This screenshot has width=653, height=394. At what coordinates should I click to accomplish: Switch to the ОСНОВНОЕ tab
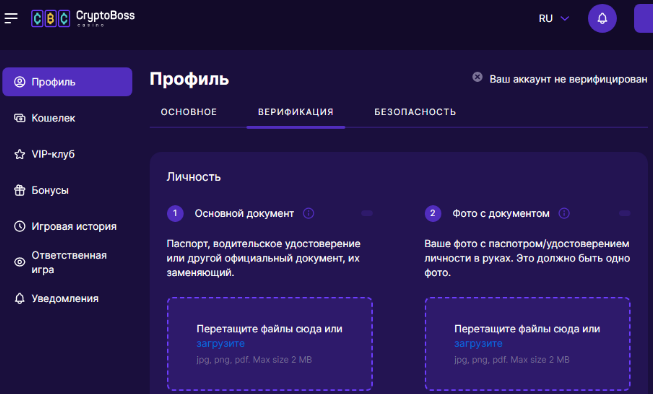[x=189, y=112]
